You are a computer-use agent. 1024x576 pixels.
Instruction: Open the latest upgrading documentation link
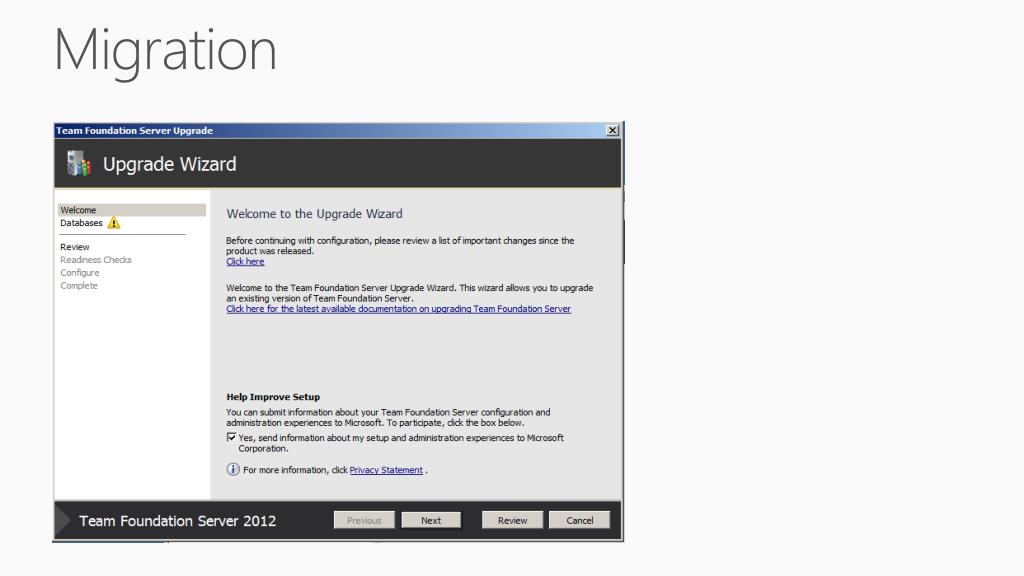pyautogui.click(x=398, y=309)
